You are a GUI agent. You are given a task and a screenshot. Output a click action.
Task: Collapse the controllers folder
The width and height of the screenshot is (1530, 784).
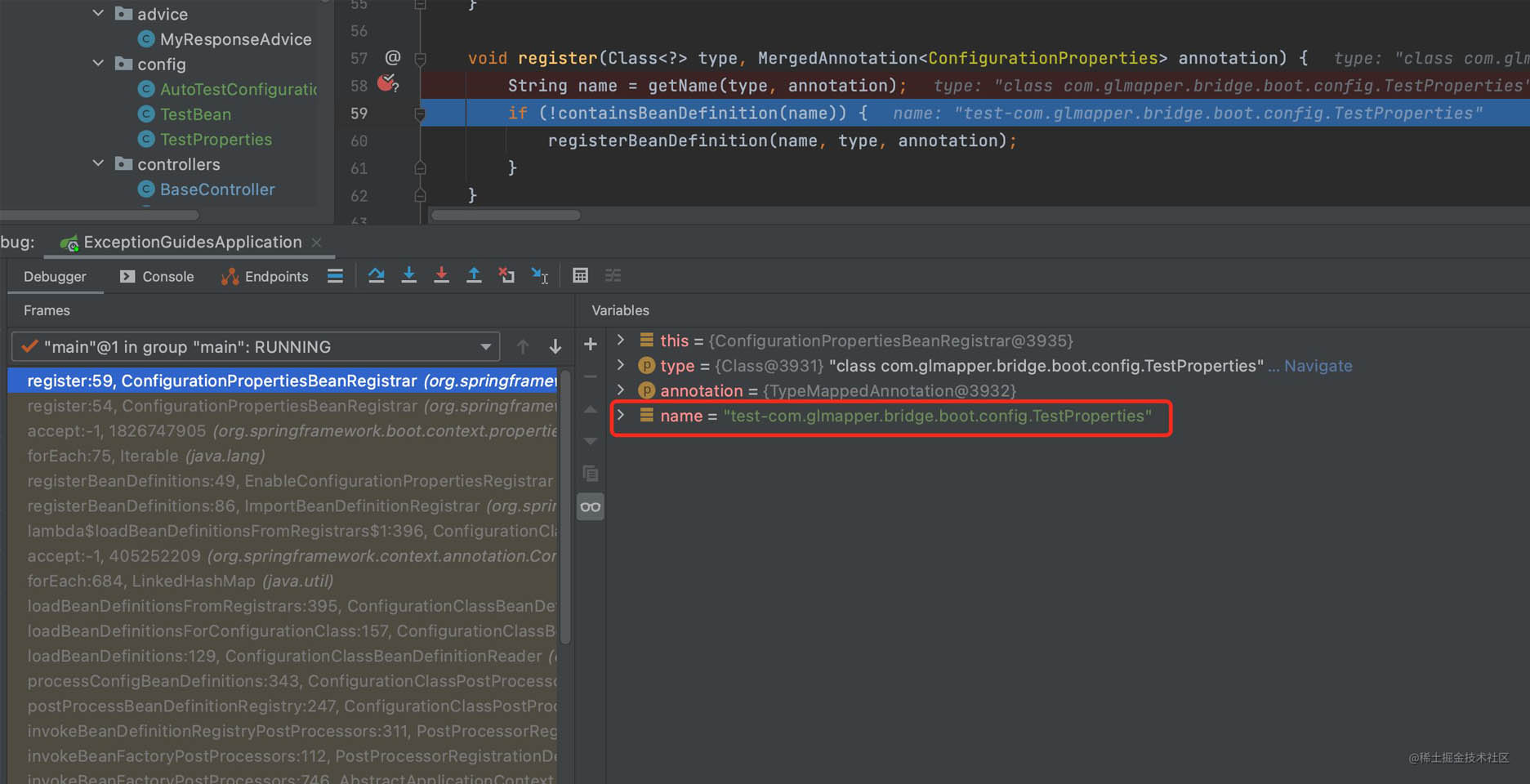pyautogui.click(x=99, y=163)
